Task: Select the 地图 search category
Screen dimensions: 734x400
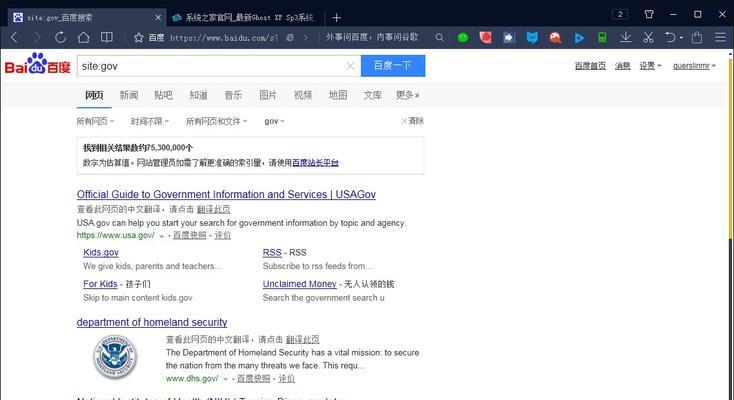Action: [x=338, y=95]
